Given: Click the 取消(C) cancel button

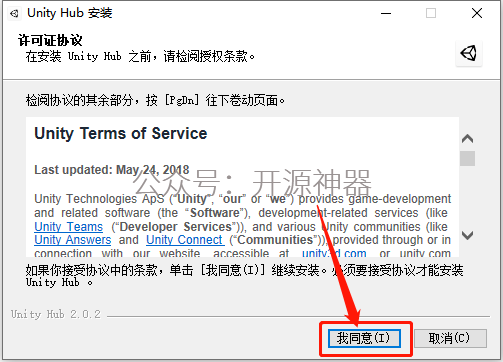Looking at the screenshot, I should point(450,338).
